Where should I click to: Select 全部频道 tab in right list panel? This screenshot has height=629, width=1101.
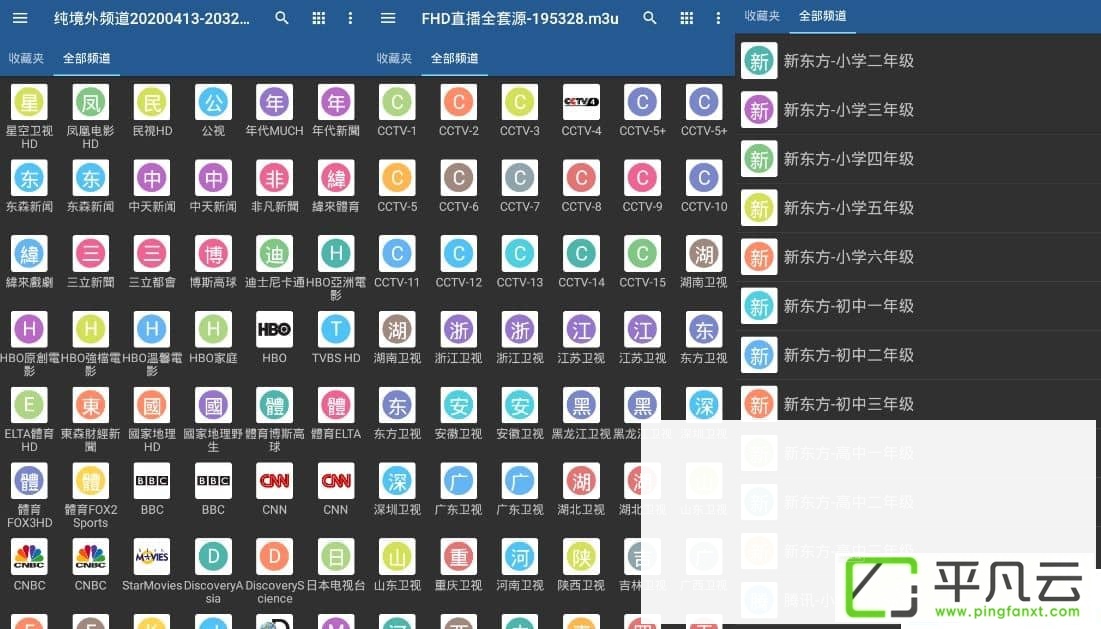point(822,15)
